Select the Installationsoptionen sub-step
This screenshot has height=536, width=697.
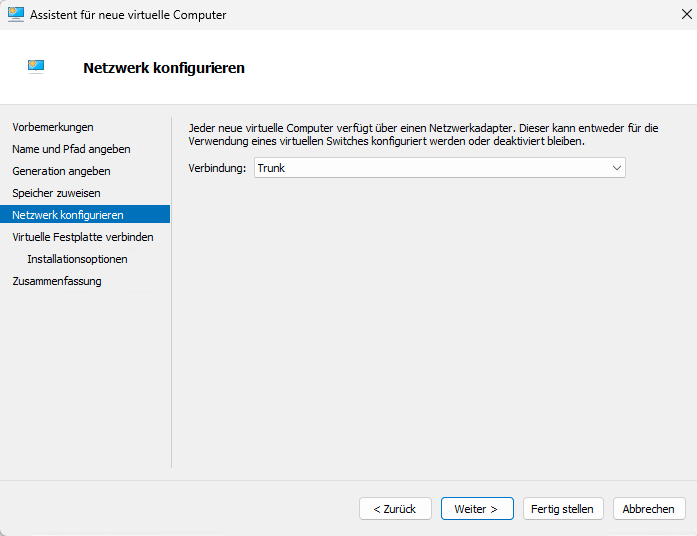pos(77,259)
